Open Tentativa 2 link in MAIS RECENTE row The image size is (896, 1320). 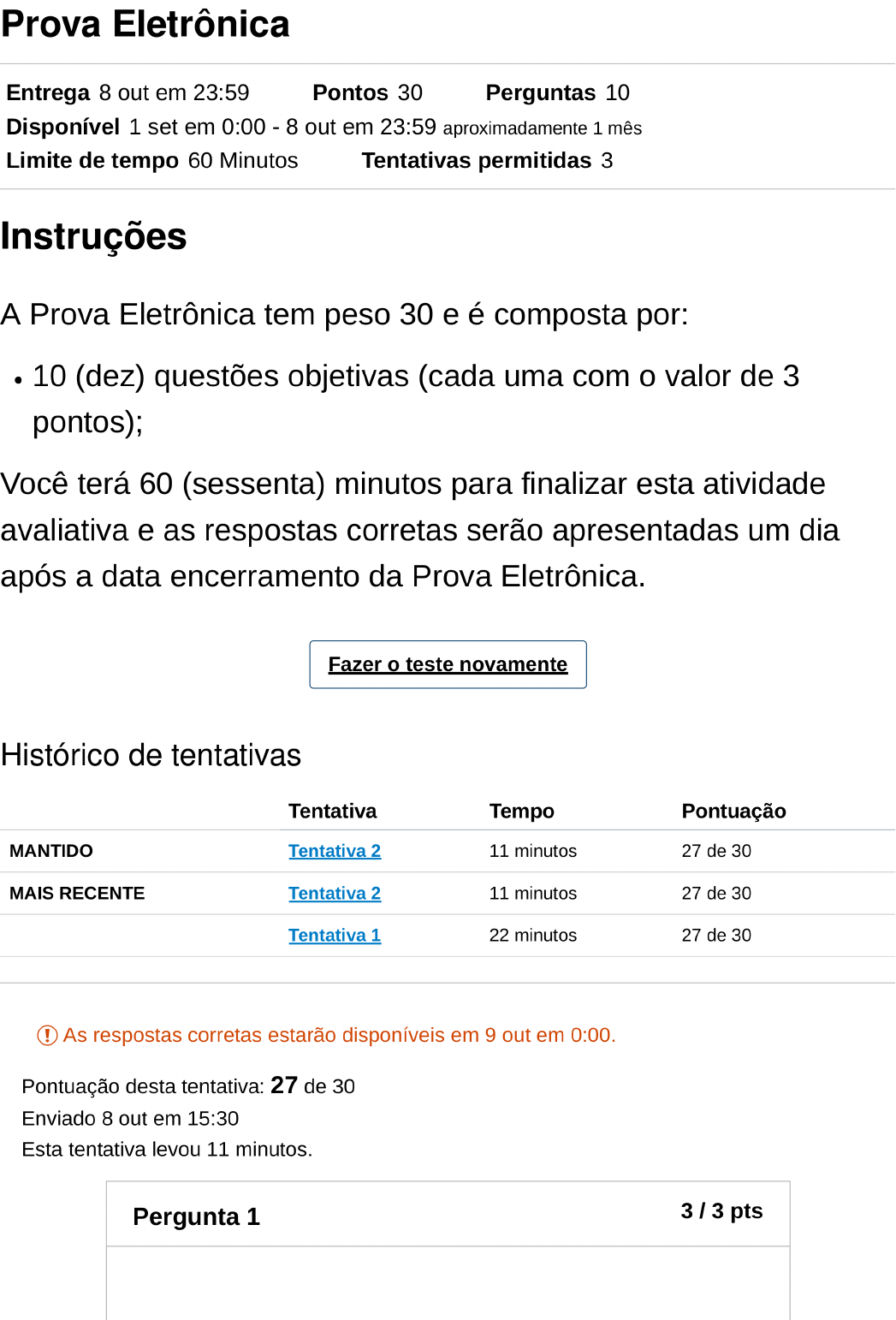(x=334, y=893)
